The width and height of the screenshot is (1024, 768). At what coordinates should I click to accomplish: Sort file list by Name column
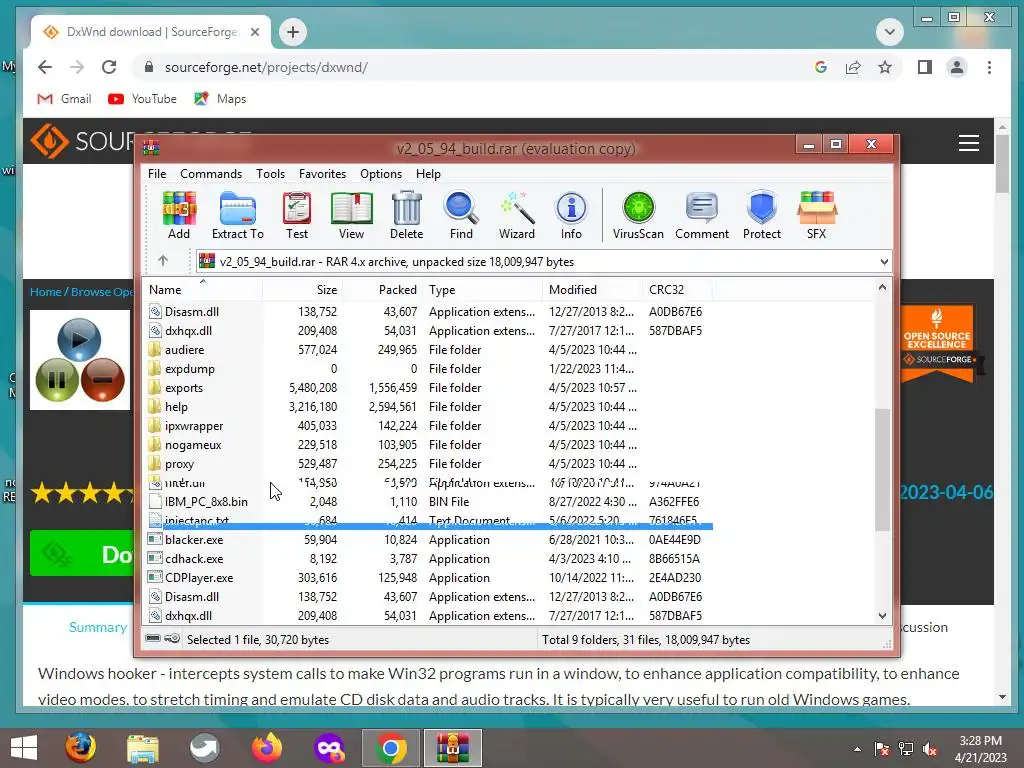202,289
